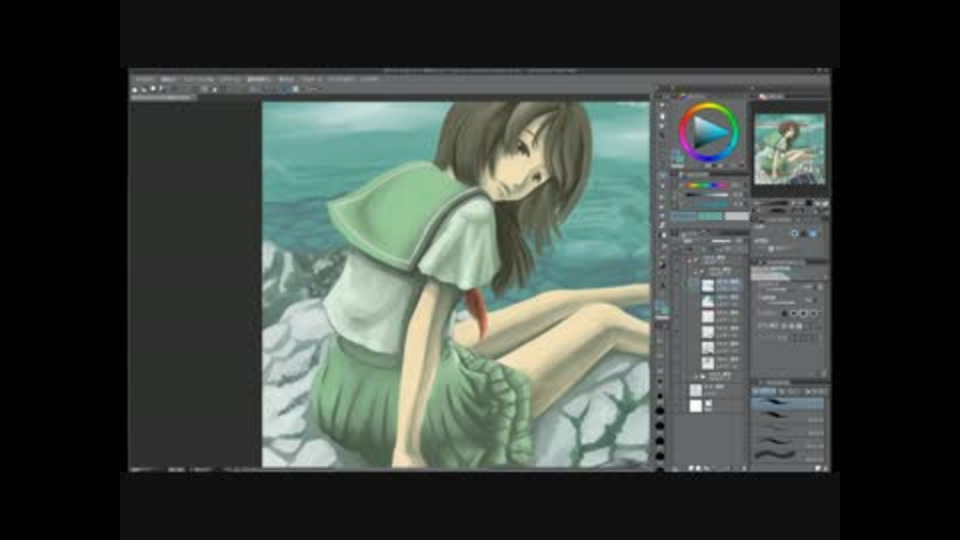
Task: Adjust the black-to-white slider under the hue slider
Action: tap(705, 195)
